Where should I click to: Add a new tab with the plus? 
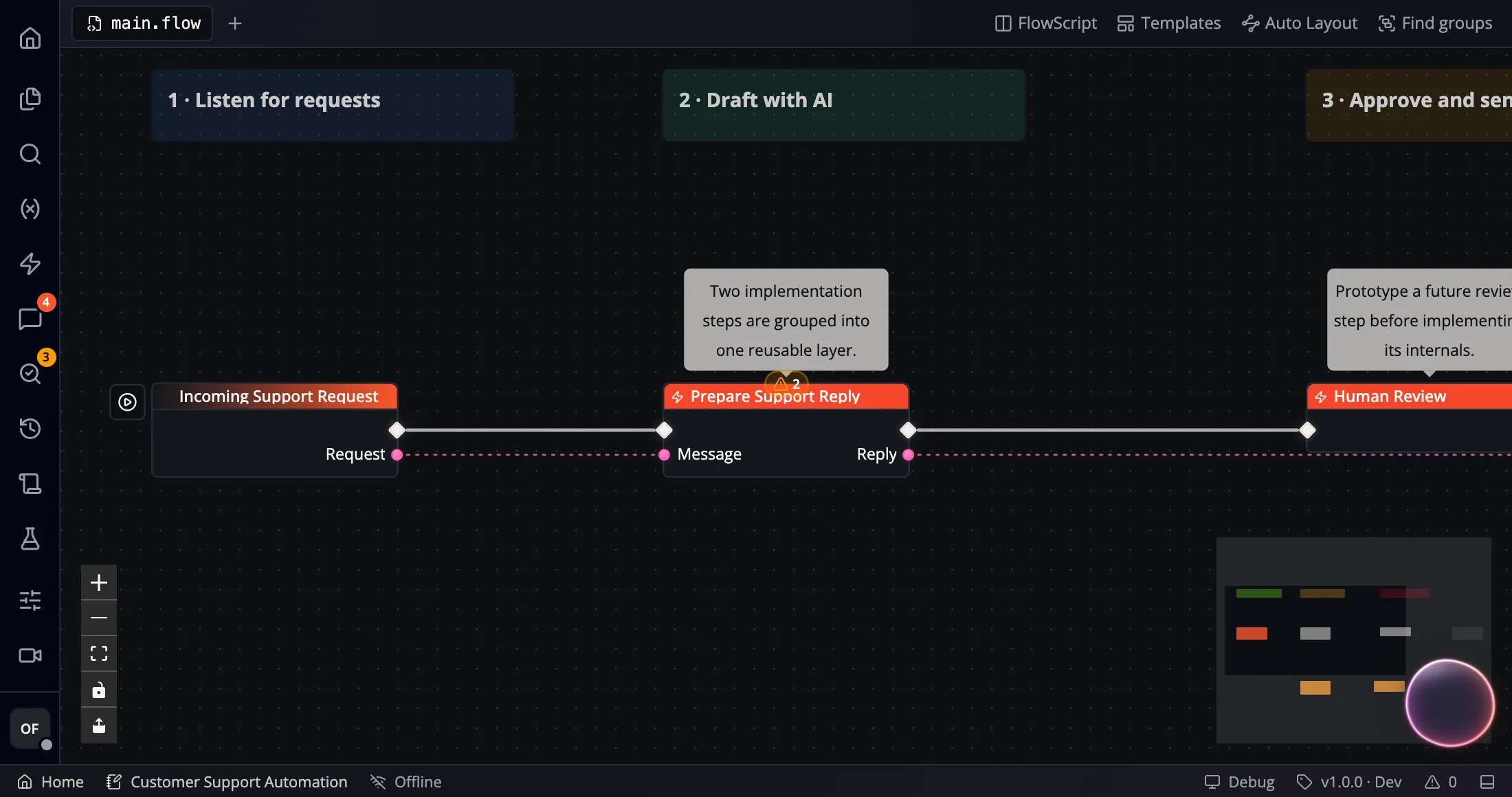(x=235, y=23)
